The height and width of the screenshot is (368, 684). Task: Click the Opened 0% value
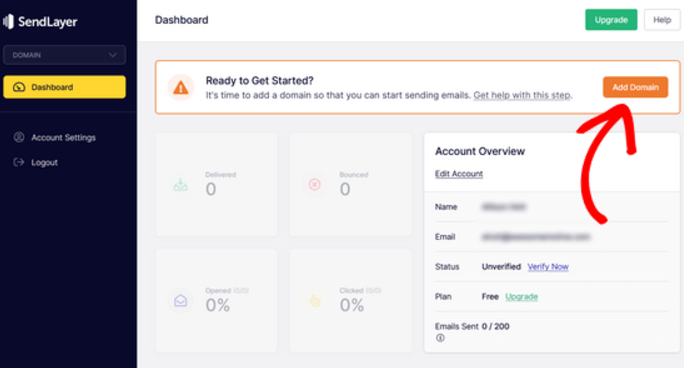coord(218,305)
